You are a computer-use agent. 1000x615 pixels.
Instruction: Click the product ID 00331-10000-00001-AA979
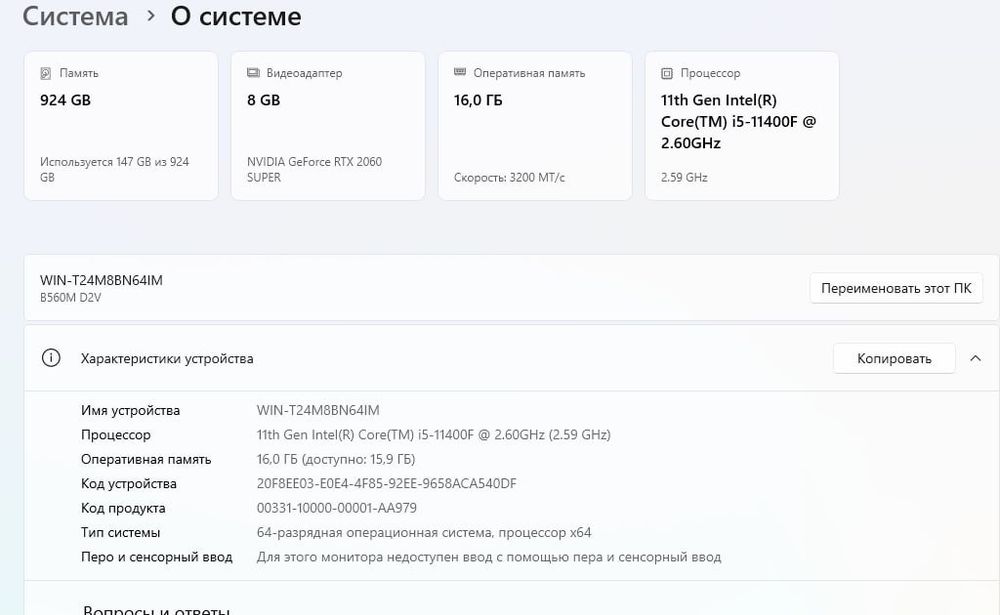tap(337, 508)
